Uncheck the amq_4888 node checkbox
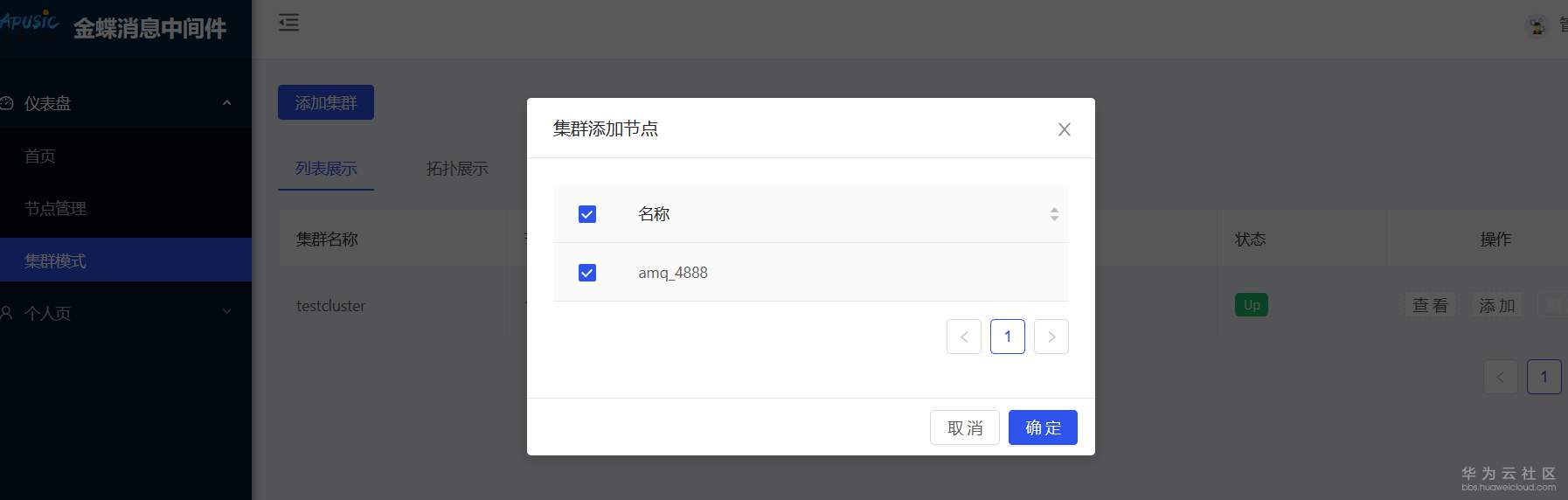 pos(587,273)
